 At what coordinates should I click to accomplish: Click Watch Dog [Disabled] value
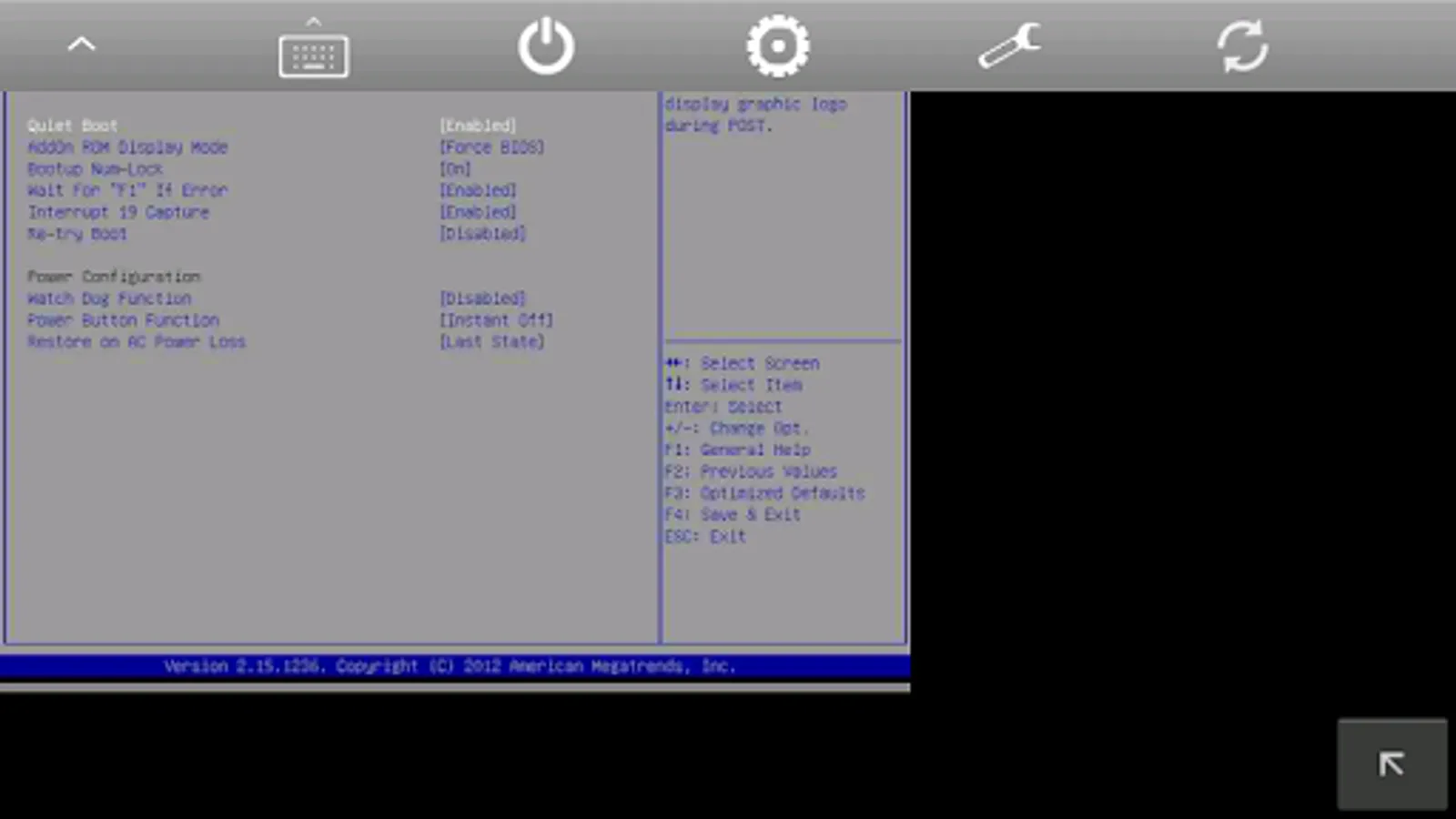pyautogui.click(x=482, y=298)
